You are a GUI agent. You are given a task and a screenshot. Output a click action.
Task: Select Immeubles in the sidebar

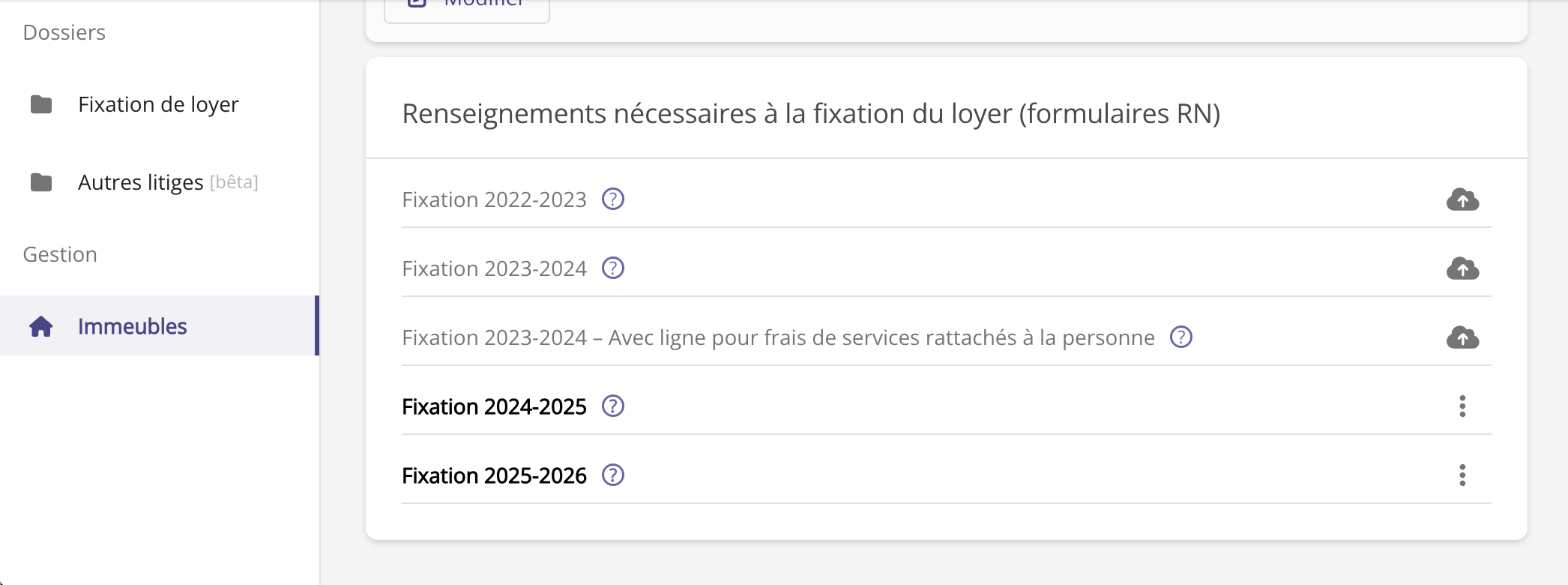click(133, 326)
